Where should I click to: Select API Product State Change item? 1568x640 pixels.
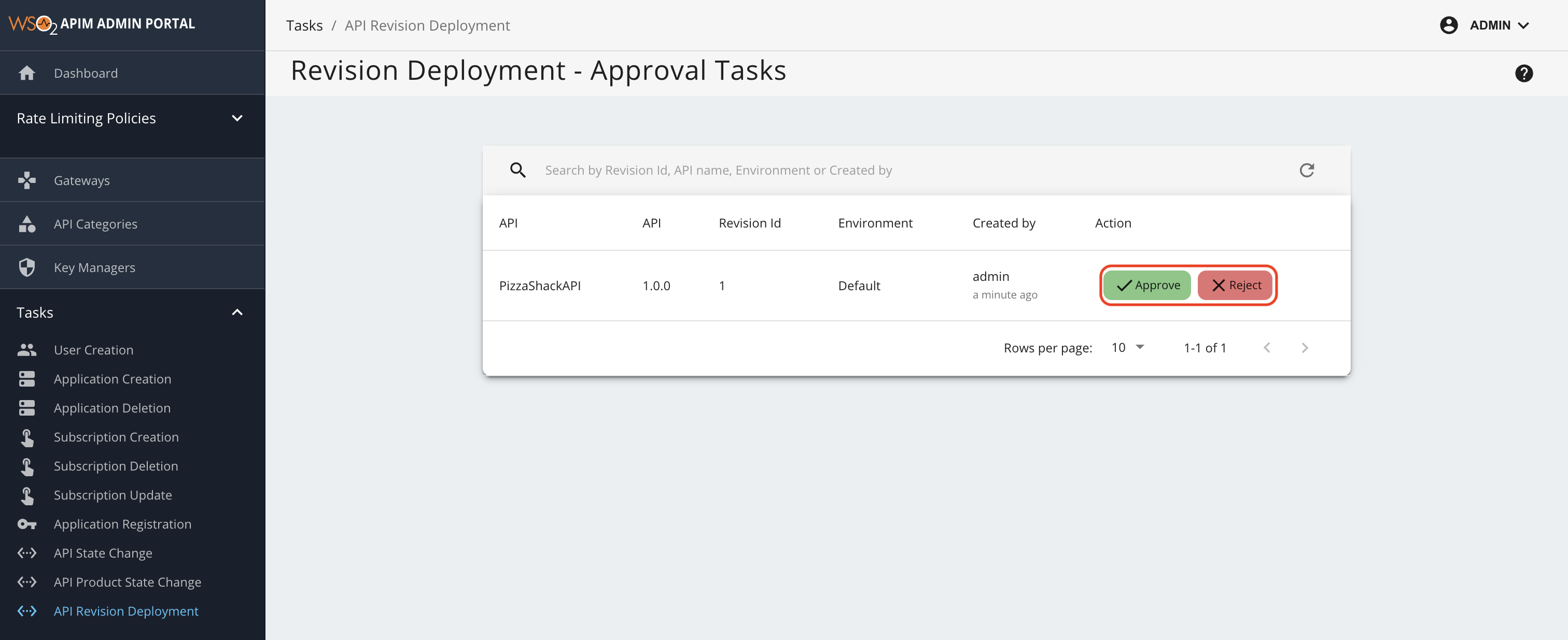tap(127, 581)
